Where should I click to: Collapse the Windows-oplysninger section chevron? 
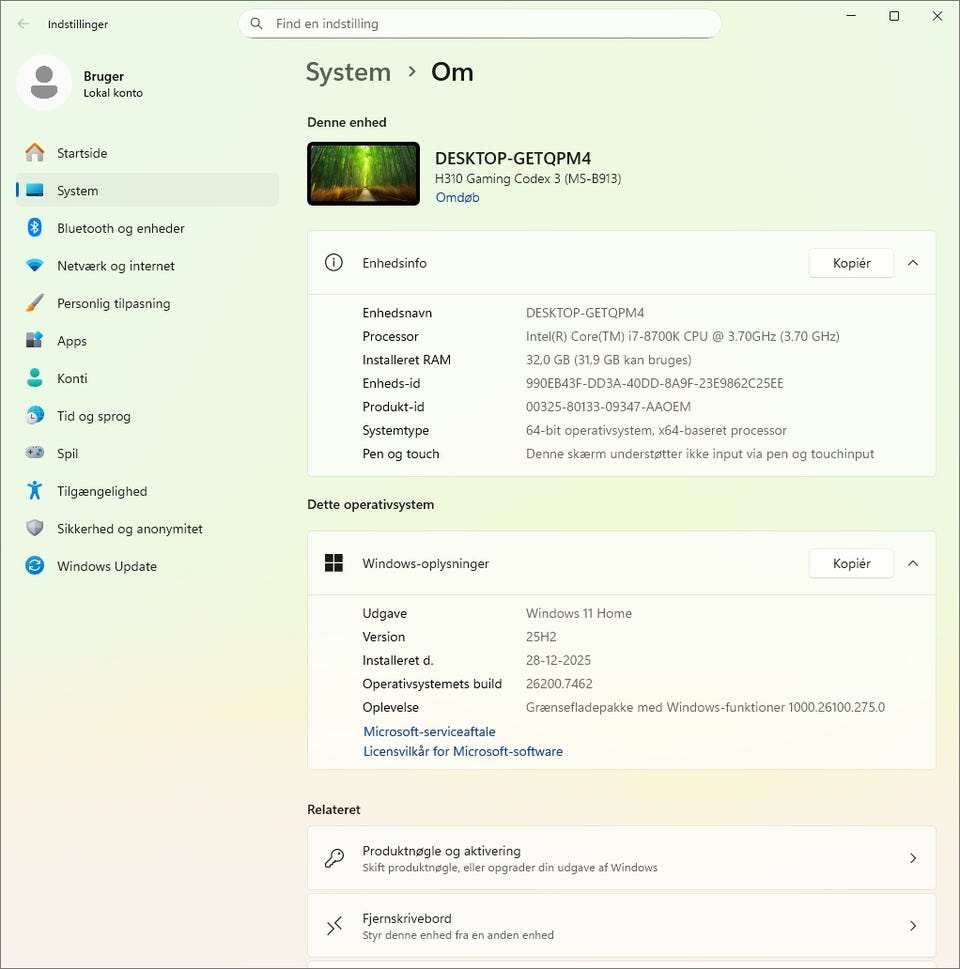pyautogui.click(x=912, y=564)
